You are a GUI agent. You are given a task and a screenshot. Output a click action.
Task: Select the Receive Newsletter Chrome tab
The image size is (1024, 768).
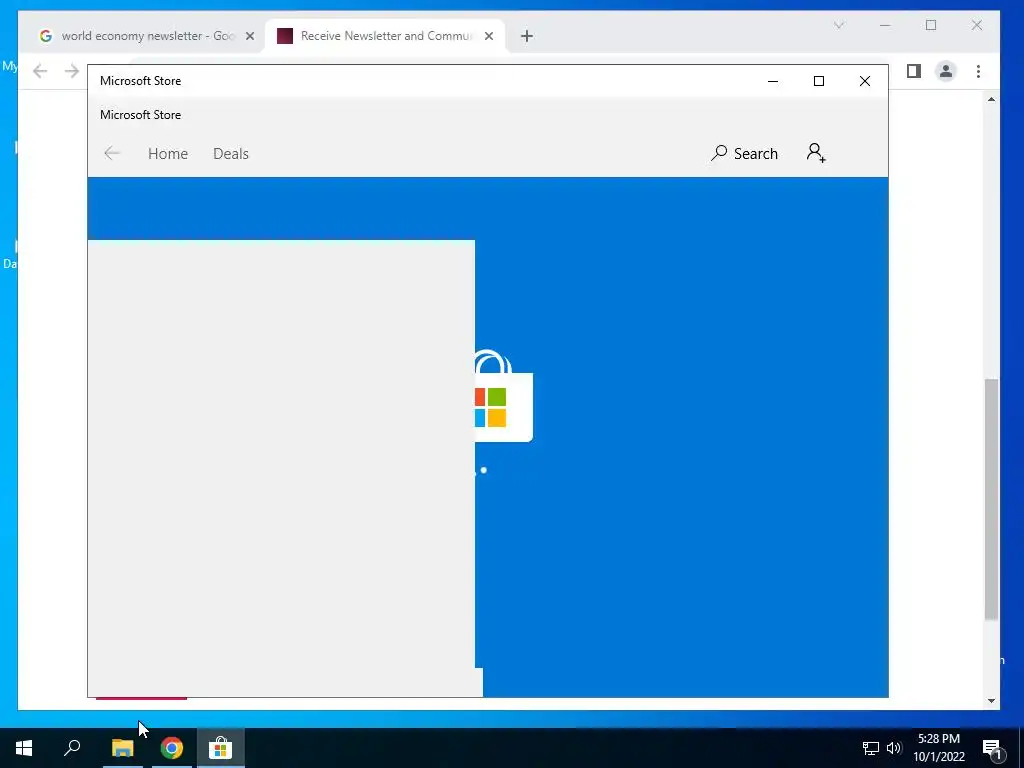coord(385,36)
